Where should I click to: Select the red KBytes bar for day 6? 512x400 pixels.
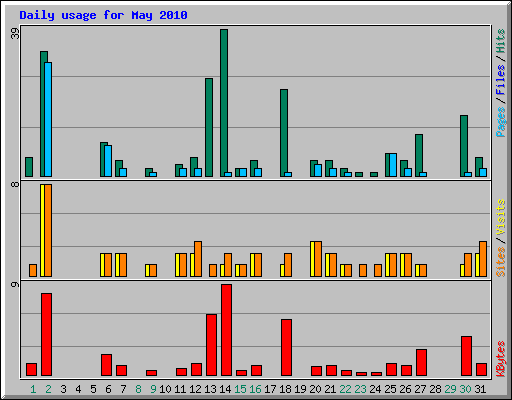(x=106, y=365)
